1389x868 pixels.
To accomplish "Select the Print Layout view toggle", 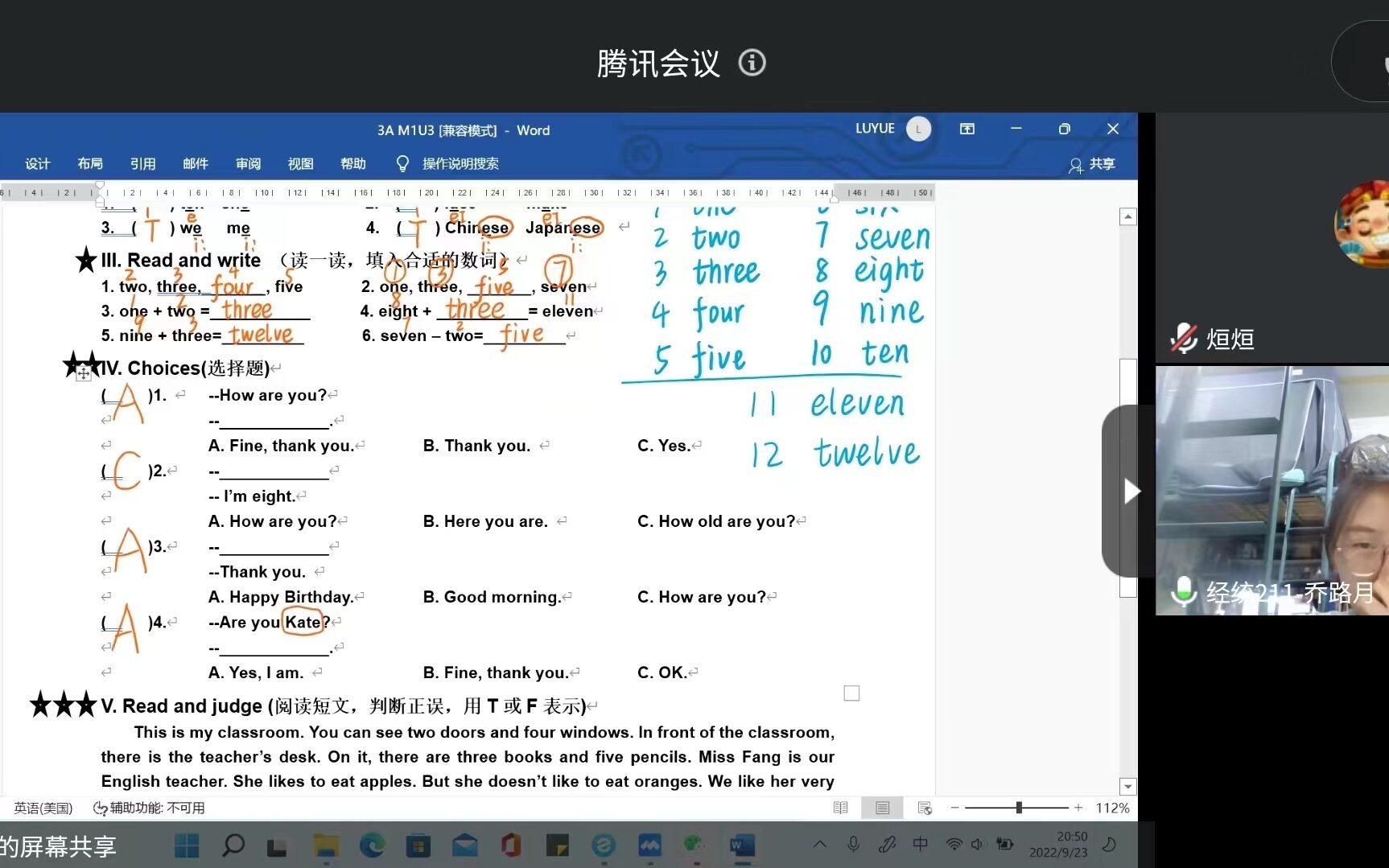I will tap(882, 808).
